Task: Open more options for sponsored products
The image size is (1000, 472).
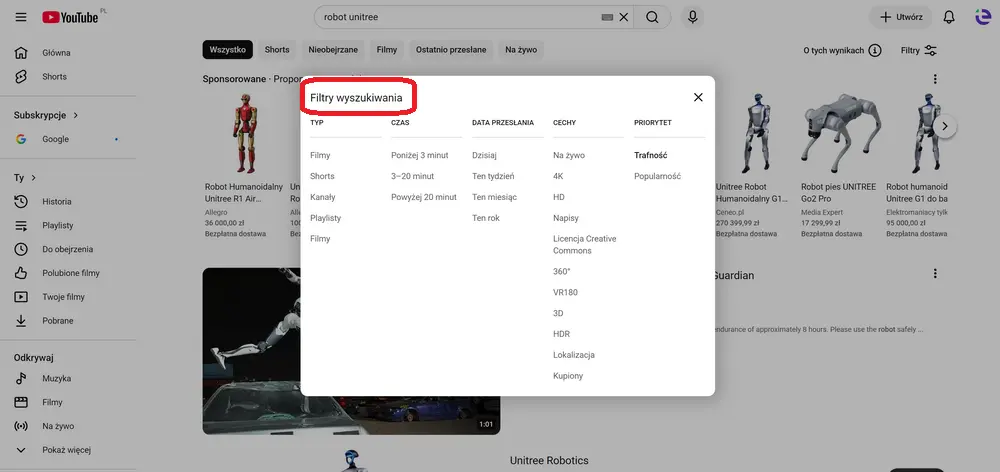Action: (935, 79)
